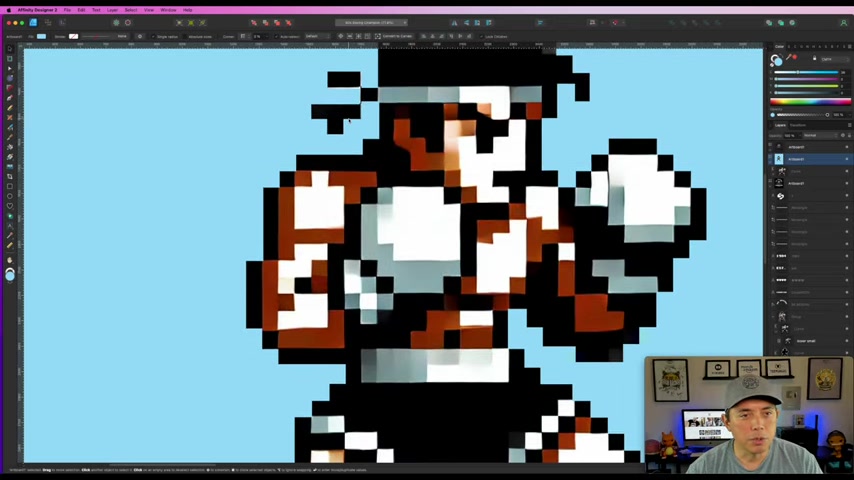The height and width of the screenshot is (480, 854).
Task: Click the blue Fill color swatch
Action: [41, 37]
